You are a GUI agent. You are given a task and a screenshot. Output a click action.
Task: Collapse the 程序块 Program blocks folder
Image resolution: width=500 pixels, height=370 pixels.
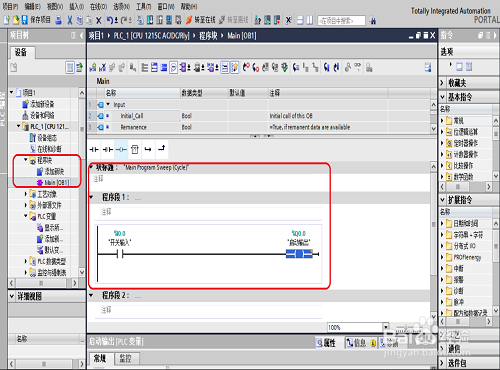(26, 160)
